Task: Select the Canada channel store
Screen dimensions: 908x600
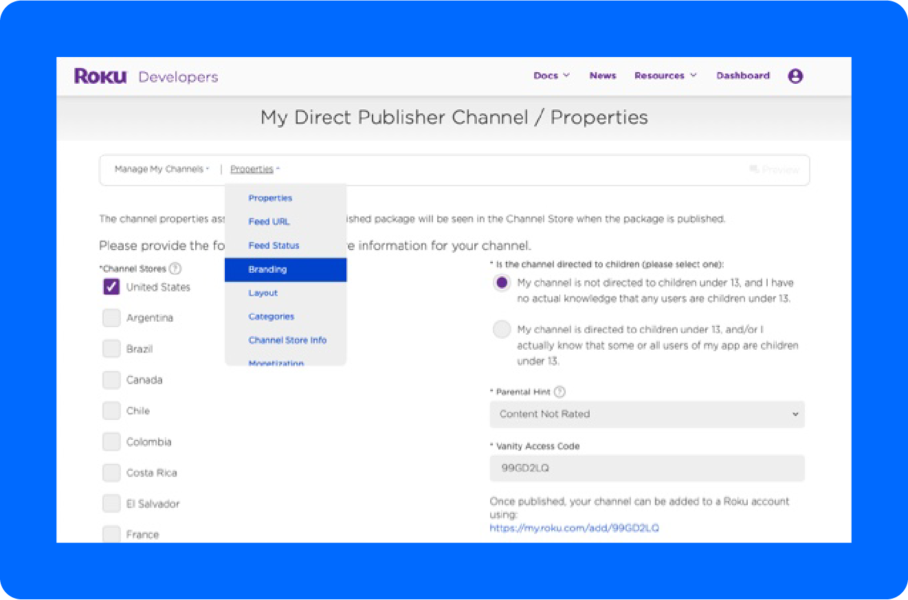Action: [x=111, y=379]
